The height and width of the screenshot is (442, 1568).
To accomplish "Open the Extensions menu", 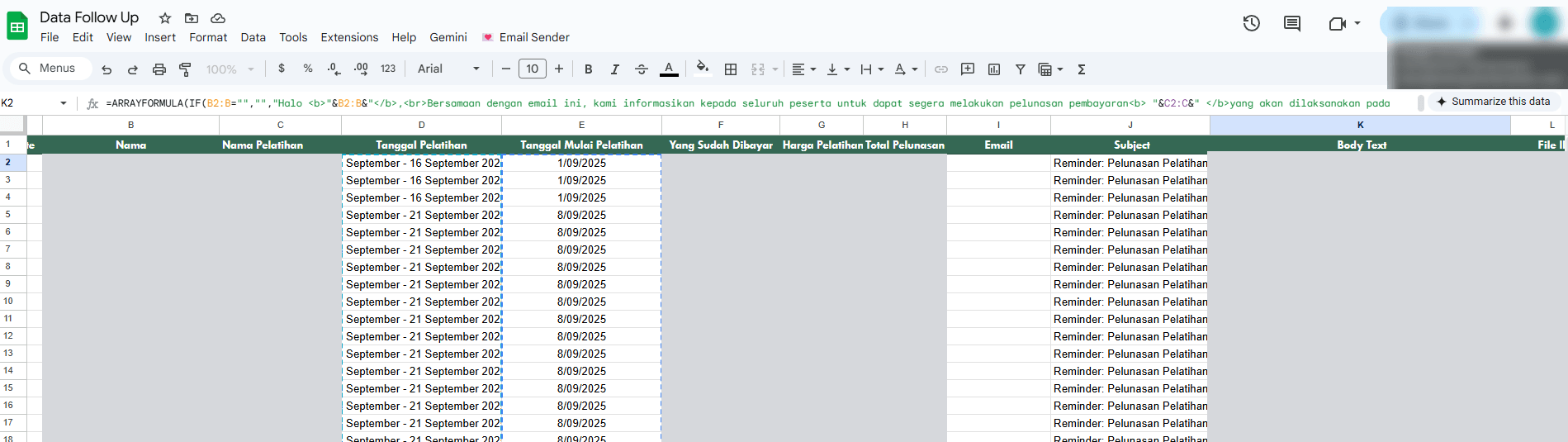I will [349, 37].
